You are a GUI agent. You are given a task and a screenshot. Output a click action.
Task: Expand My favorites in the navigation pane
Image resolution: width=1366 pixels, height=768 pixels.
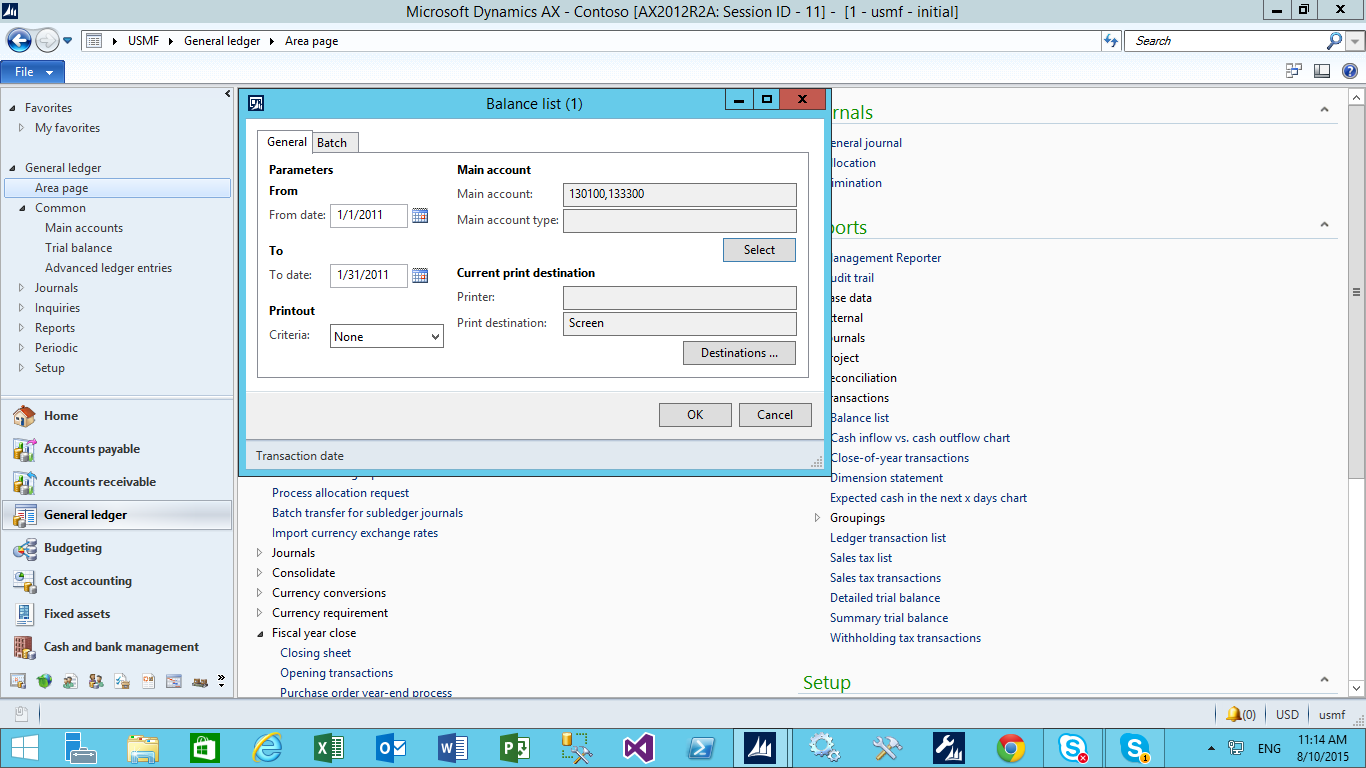coord(22,128)
